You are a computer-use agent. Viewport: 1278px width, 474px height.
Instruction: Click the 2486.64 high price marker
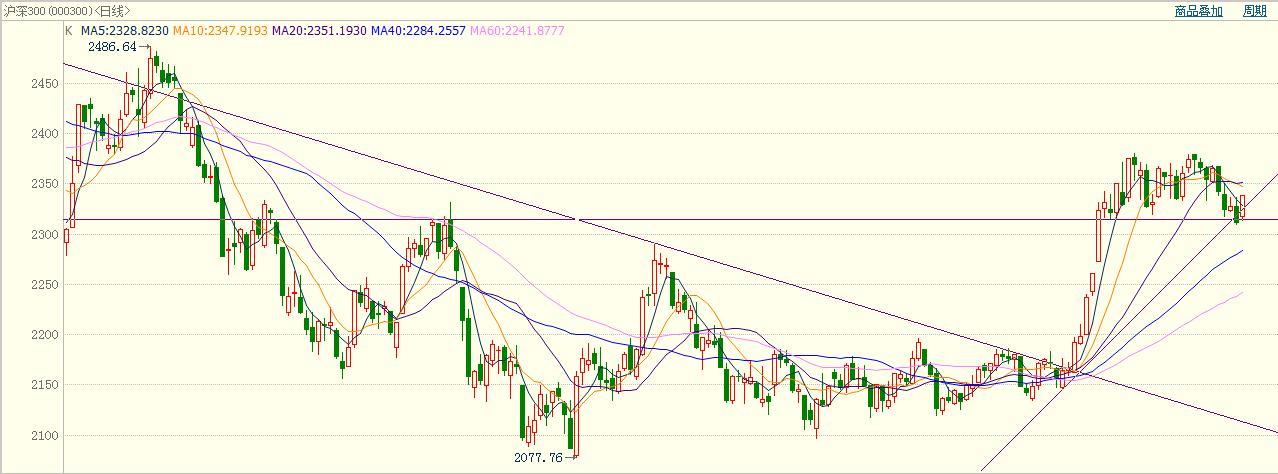coord(112,47)
